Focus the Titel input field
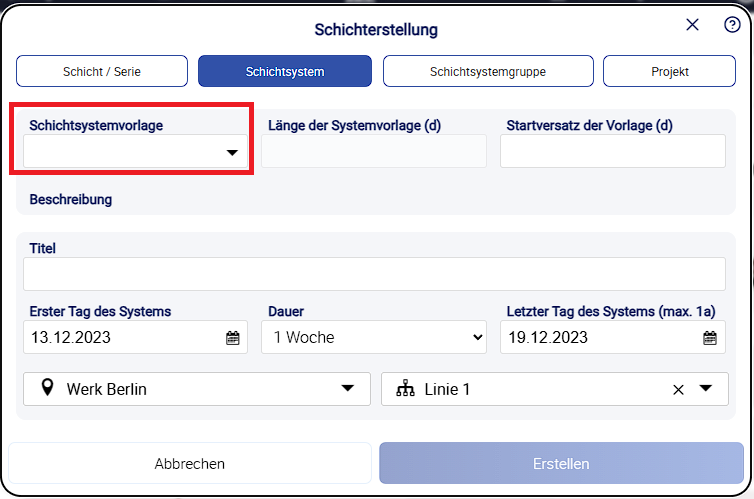The width and height of the screenshot is (754, 499). 374,274
